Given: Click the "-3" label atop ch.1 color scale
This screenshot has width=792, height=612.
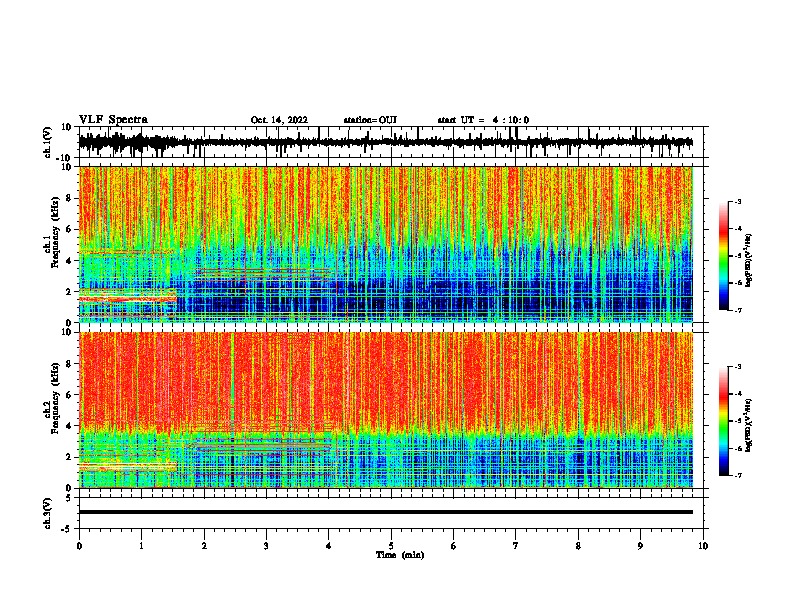Looking at the screenshot, I should (737, 201).
